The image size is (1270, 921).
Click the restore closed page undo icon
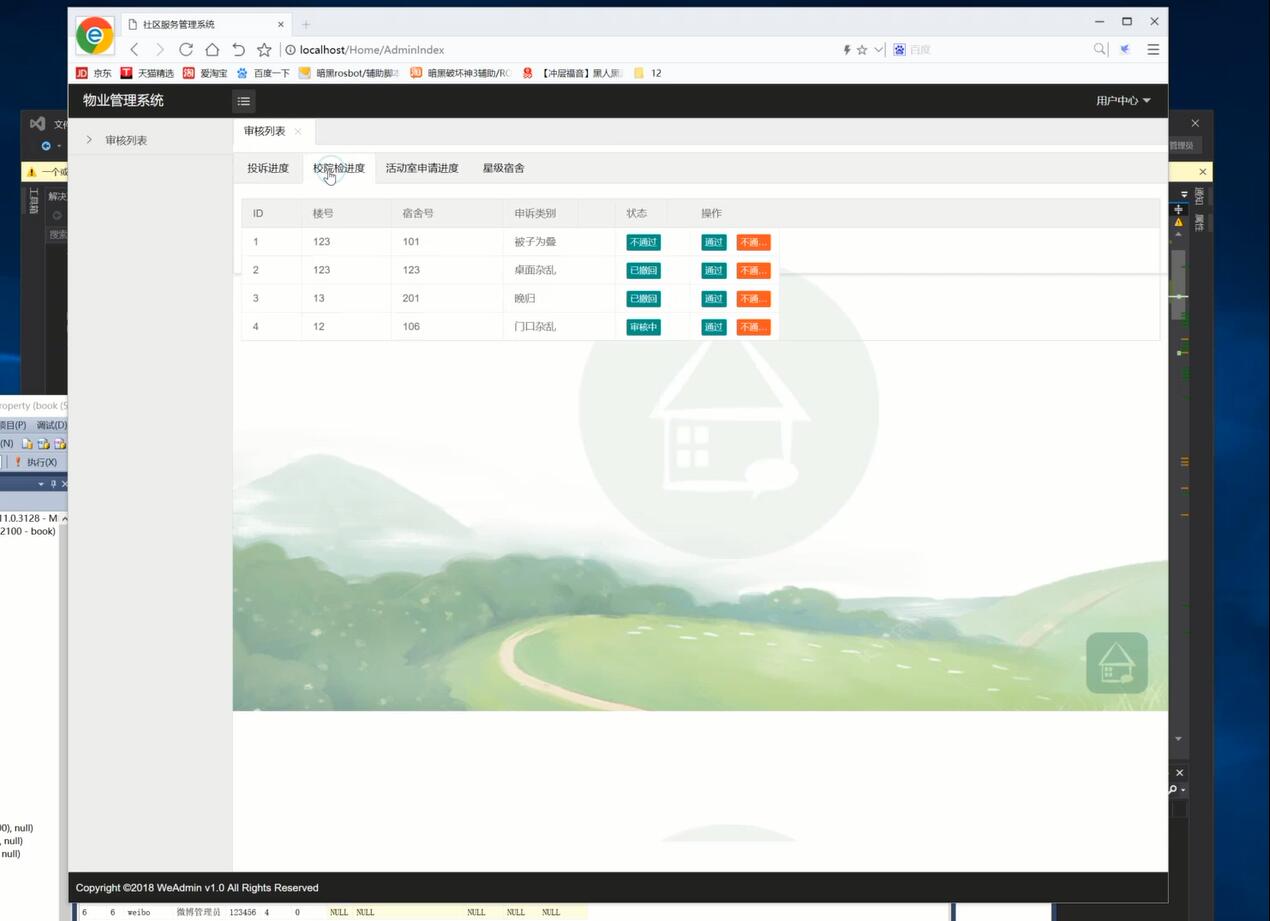tap(238, 50)
